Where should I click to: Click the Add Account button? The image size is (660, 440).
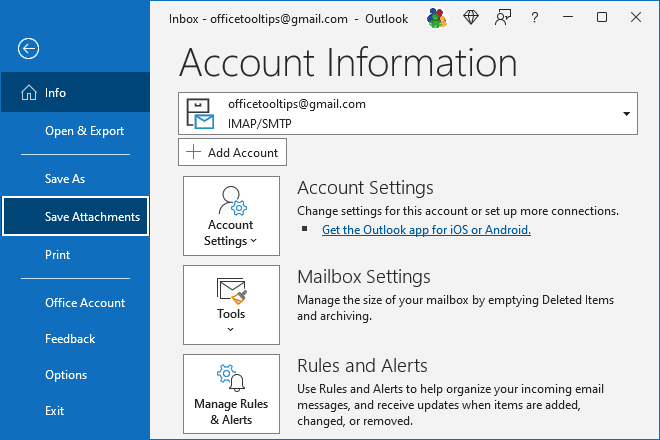coord(232,152)
